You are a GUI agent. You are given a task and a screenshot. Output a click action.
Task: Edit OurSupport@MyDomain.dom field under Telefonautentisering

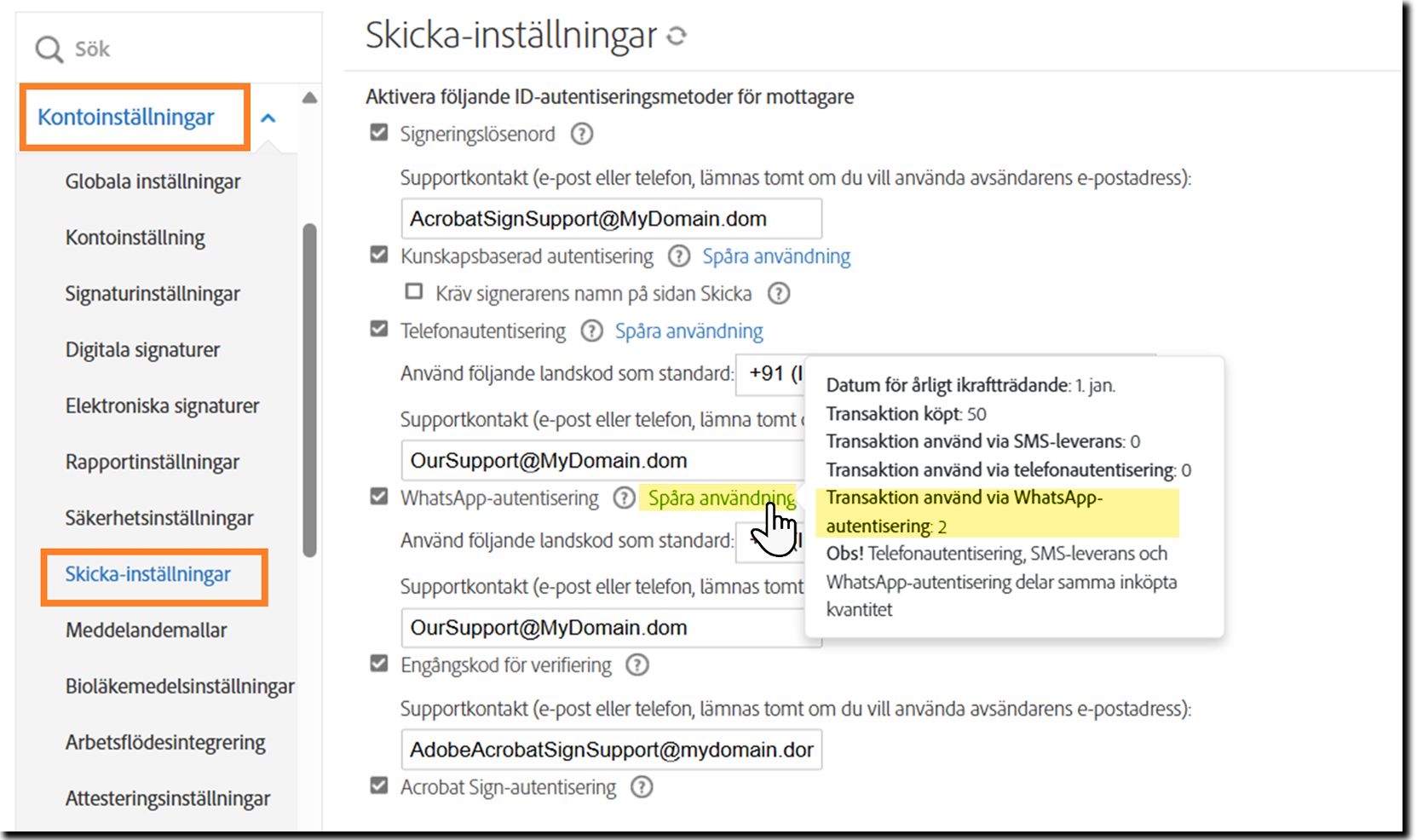(603, 461)
